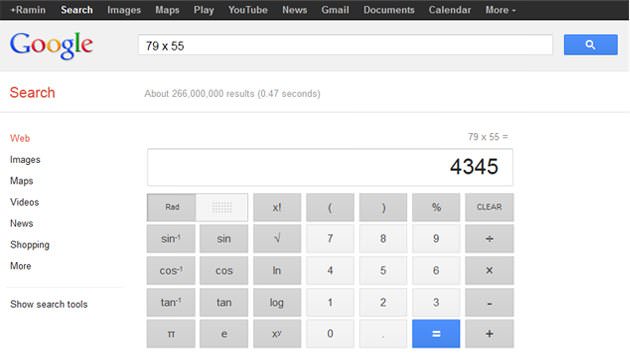
Task: Click the blue search magnifier button
Action: [591, 45]
